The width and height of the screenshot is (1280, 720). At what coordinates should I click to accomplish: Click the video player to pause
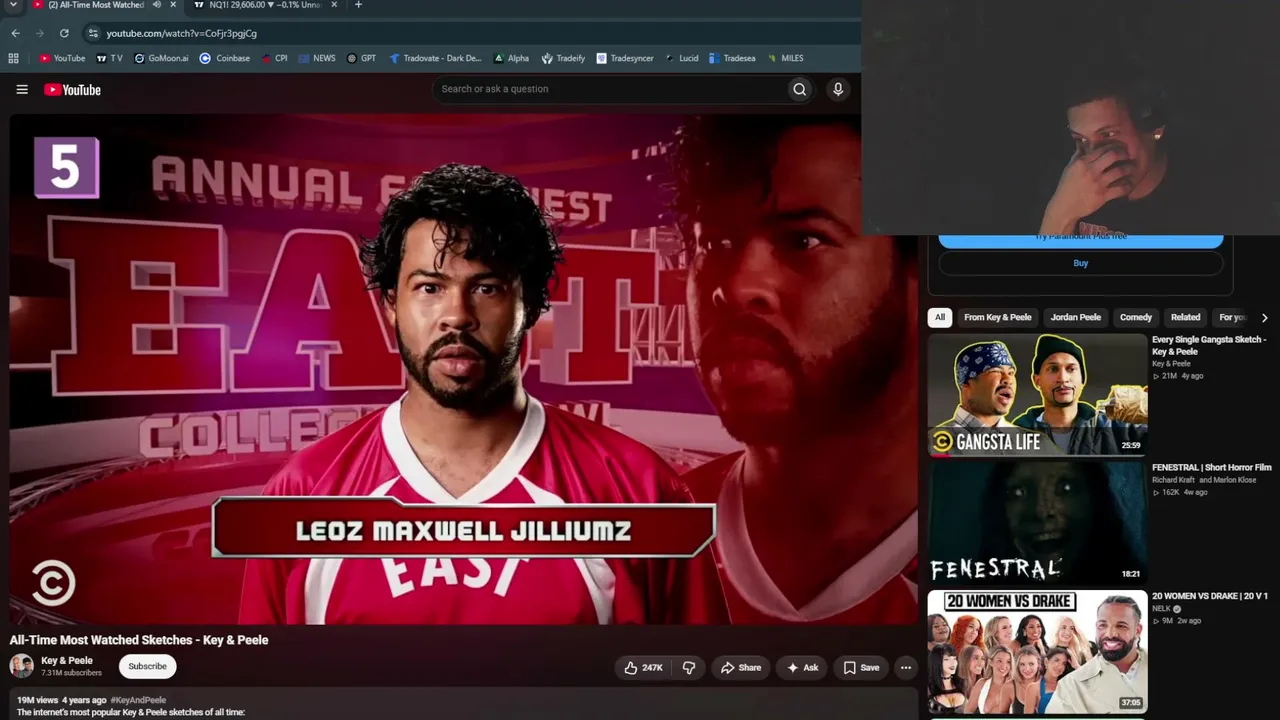pos(464,368)
